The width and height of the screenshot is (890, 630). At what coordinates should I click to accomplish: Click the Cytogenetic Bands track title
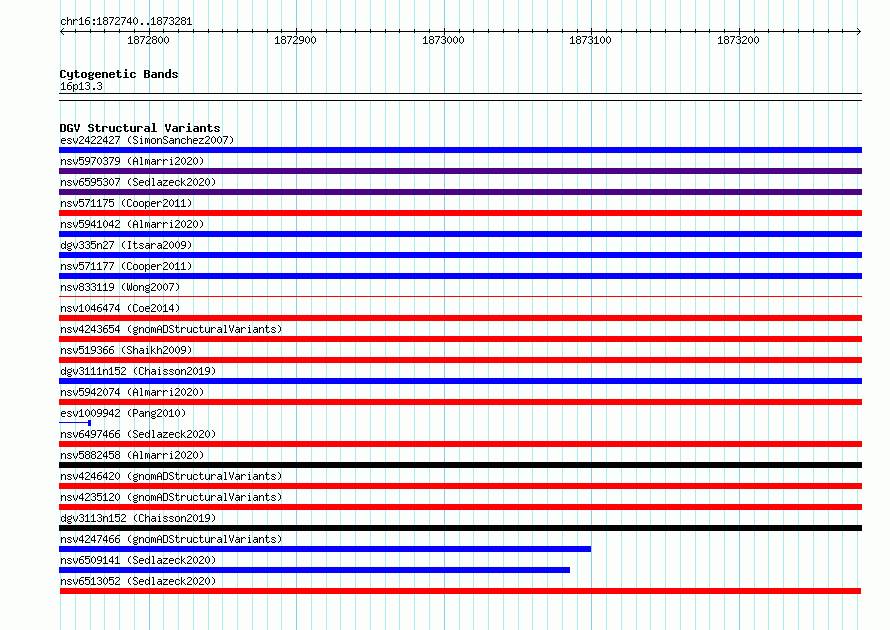(119, 74)
